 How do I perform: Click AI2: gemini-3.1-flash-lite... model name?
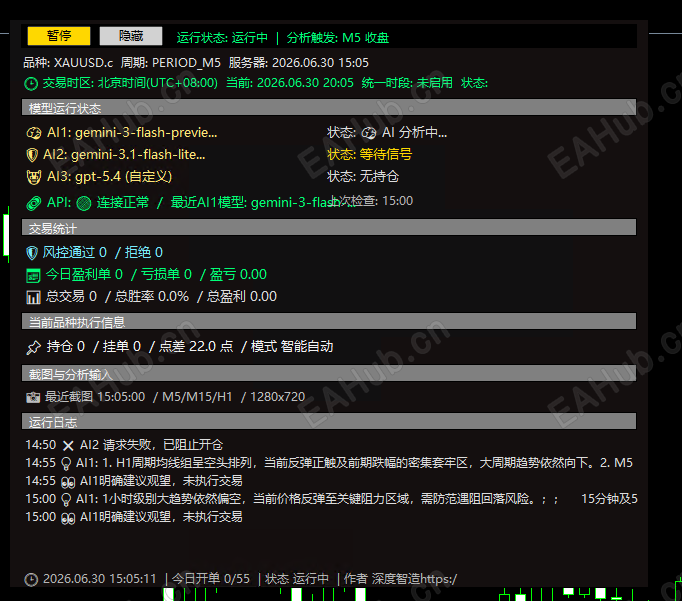pos(124,154)
